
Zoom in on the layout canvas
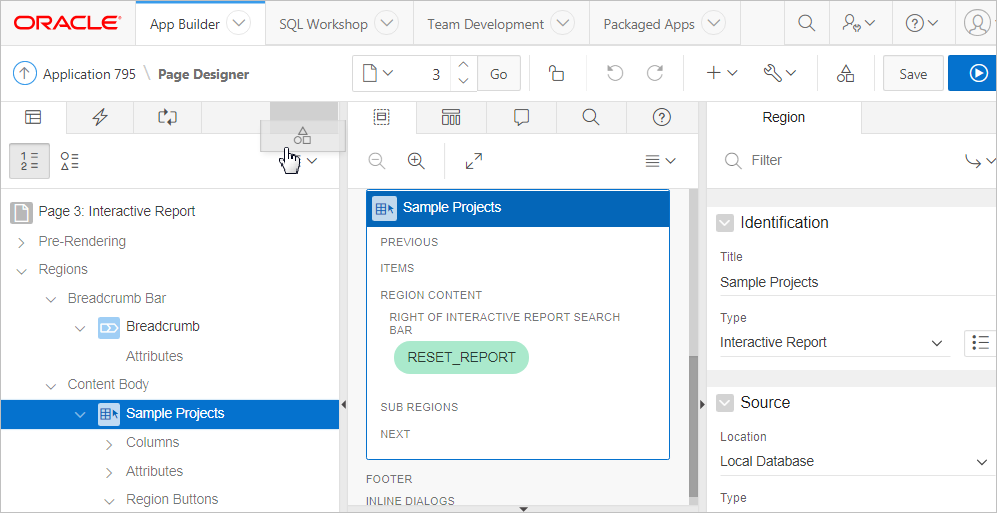tap(416, 161)
